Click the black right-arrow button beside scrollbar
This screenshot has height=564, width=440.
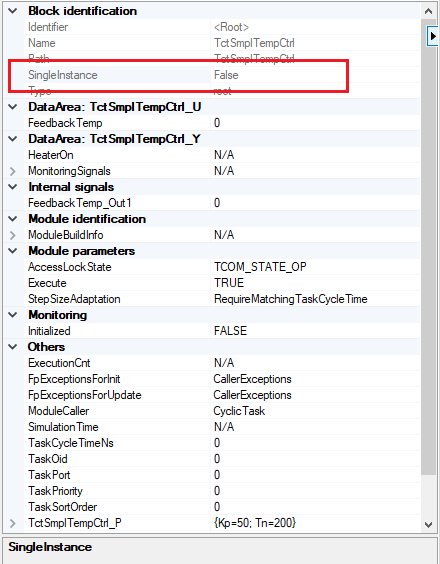click(433, 36)
